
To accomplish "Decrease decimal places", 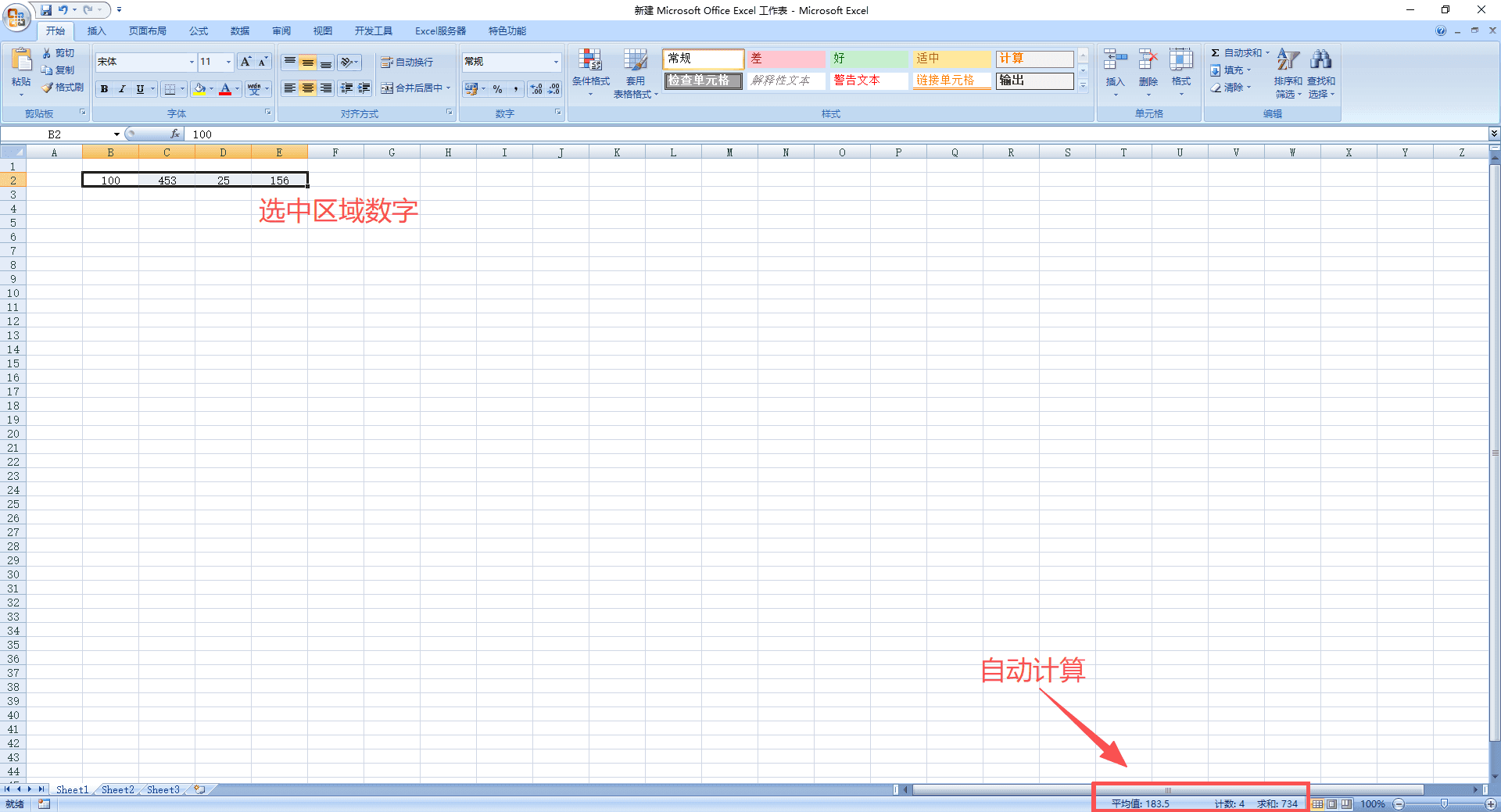I will [x=553, y=89].
